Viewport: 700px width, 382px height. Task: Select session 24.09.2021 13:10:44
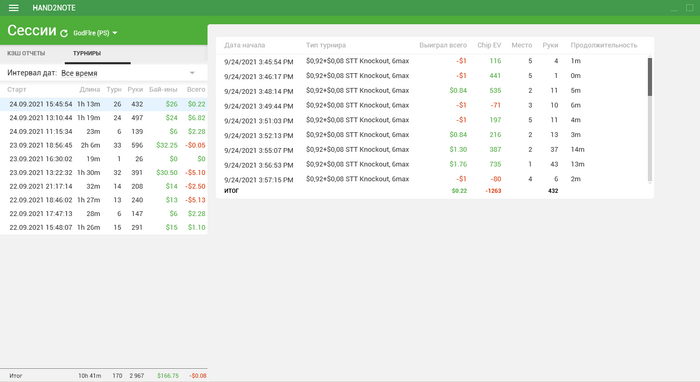coord(104,118)
